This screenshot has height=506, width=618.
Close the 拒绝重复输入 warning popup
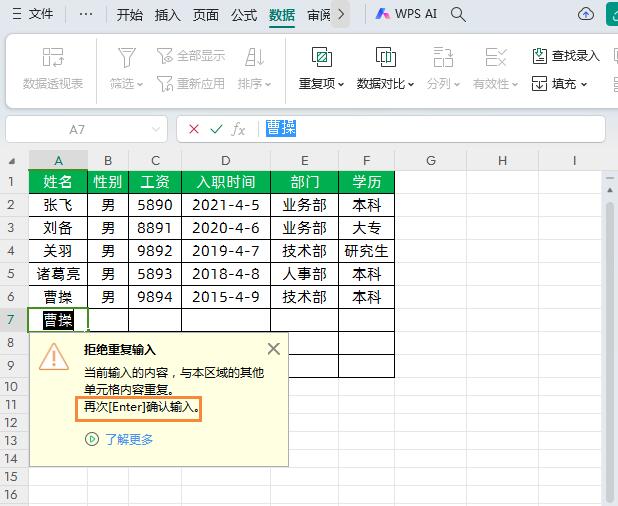[x=274, y=349]
